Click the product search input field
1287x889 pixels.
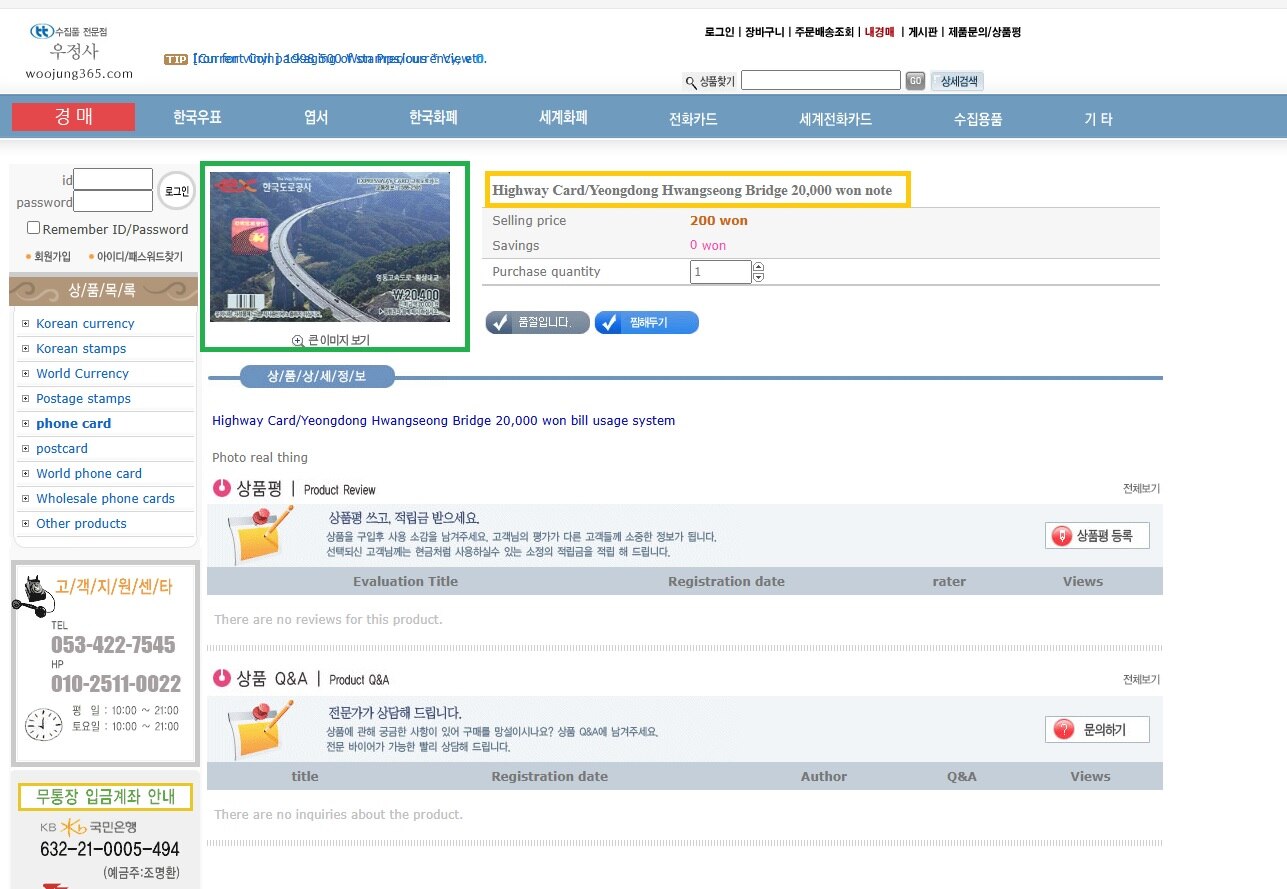point(820,81)
